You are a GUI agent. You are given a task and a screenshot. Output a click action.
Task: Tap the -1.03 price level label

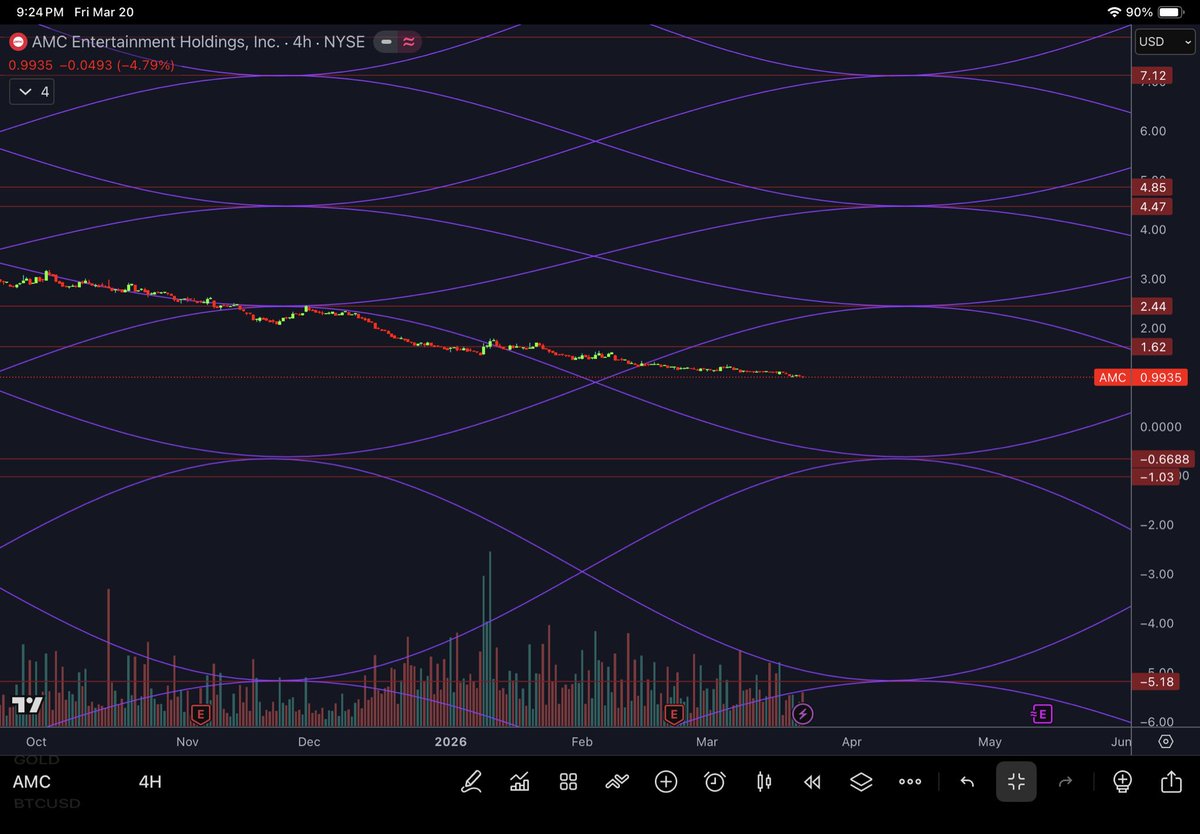1156,477
